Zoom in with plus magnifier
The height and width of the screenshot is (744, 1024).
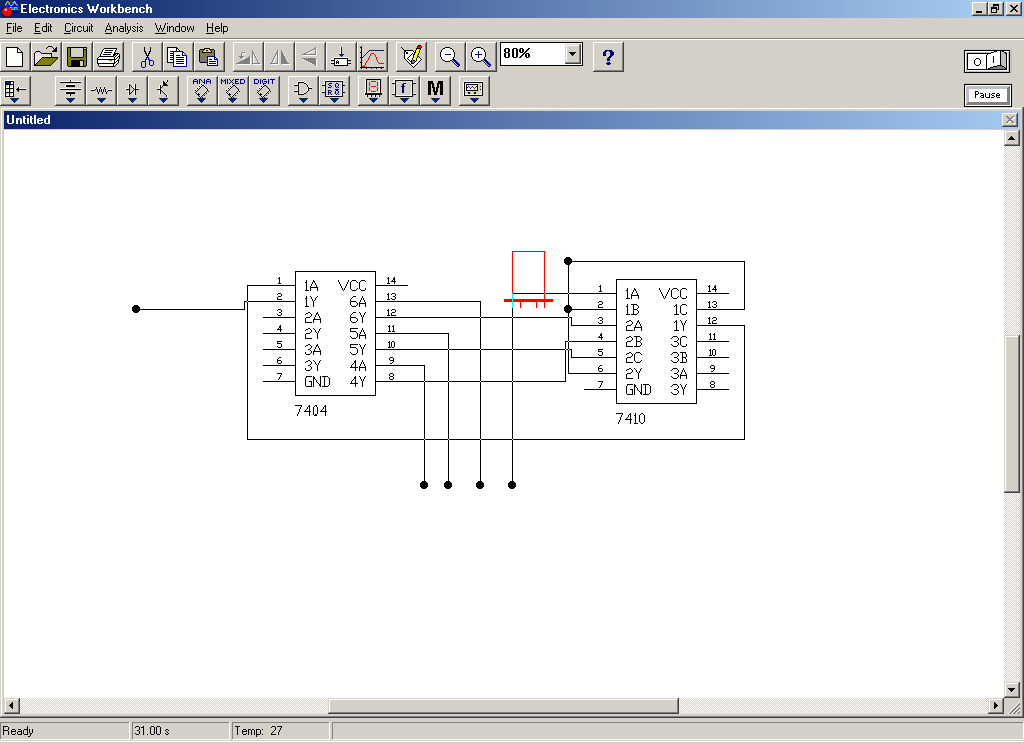tap(481, 57)
